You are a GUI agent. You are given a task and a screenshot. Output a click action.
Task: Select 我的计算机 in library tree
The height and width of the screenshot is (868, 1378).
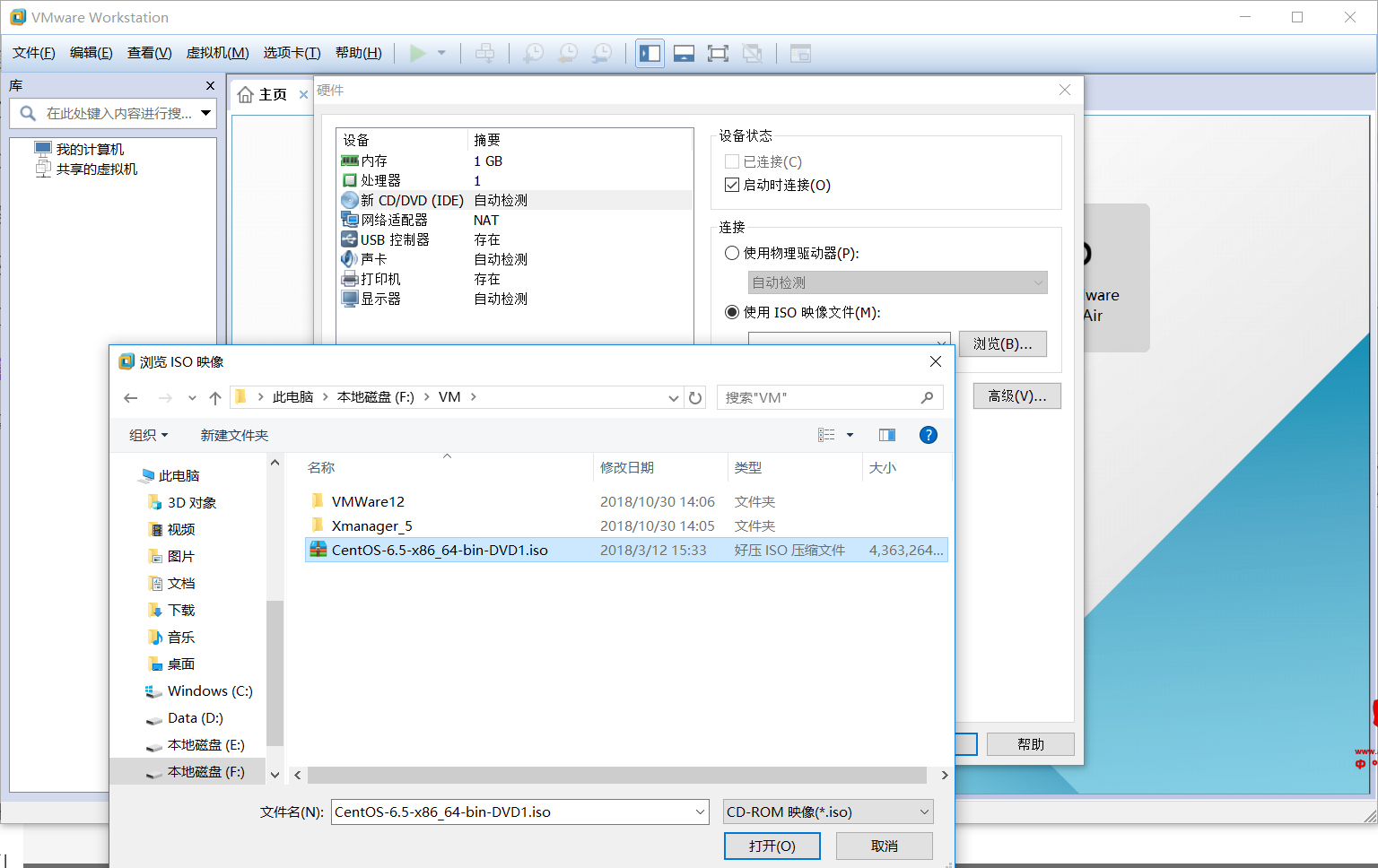coord(90,149)
